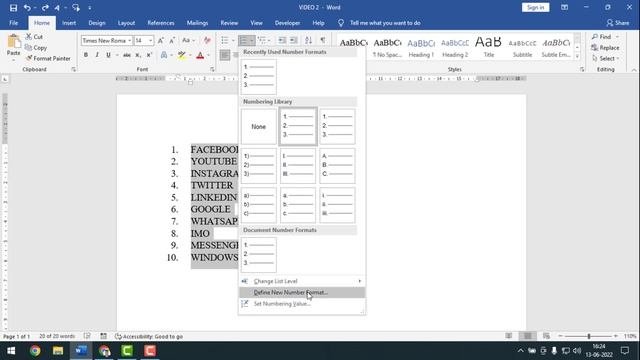Toggle subscript formatting
Image resolution: width=640 pixels, height=360 pixels.
[x=138, y=55]
